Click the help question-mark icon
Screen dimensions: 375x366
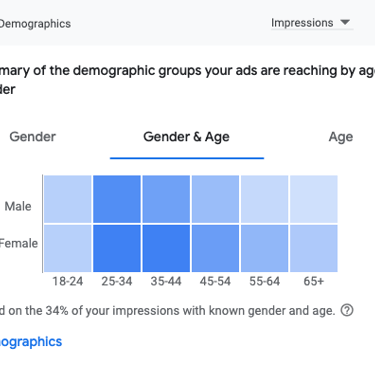coord(347,310)
